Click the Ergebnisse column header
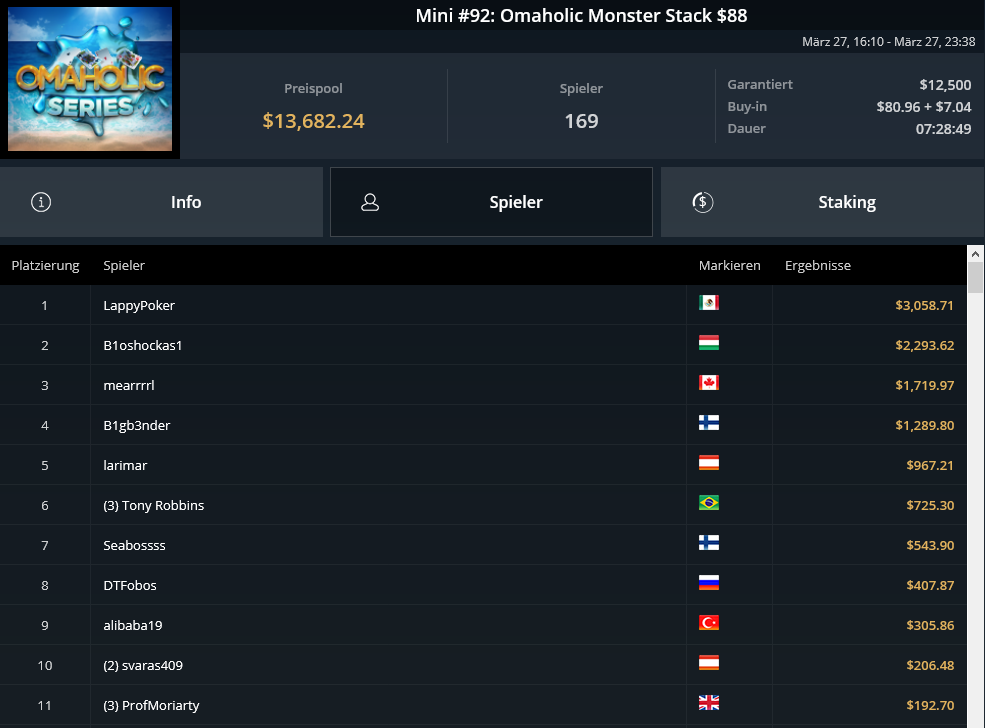The image size is (985, 728). [817, 266]
